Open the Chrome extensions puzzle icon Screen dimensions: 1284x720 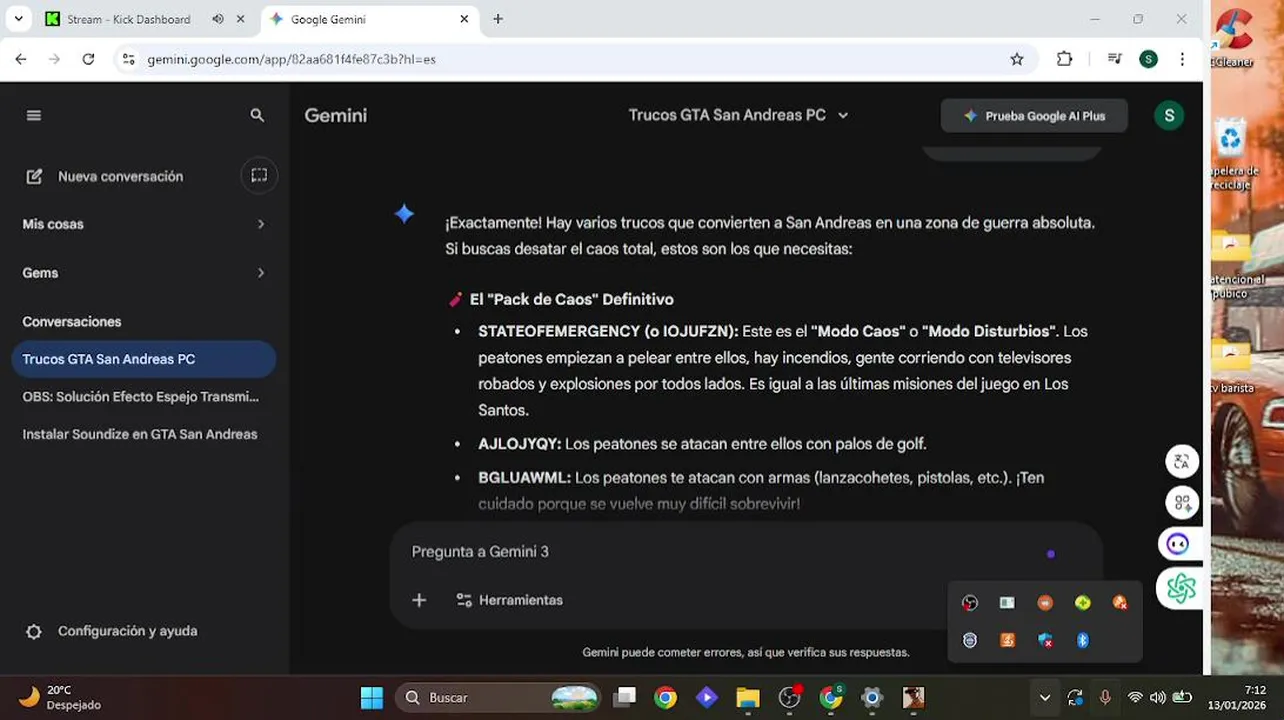(1065, 59)
